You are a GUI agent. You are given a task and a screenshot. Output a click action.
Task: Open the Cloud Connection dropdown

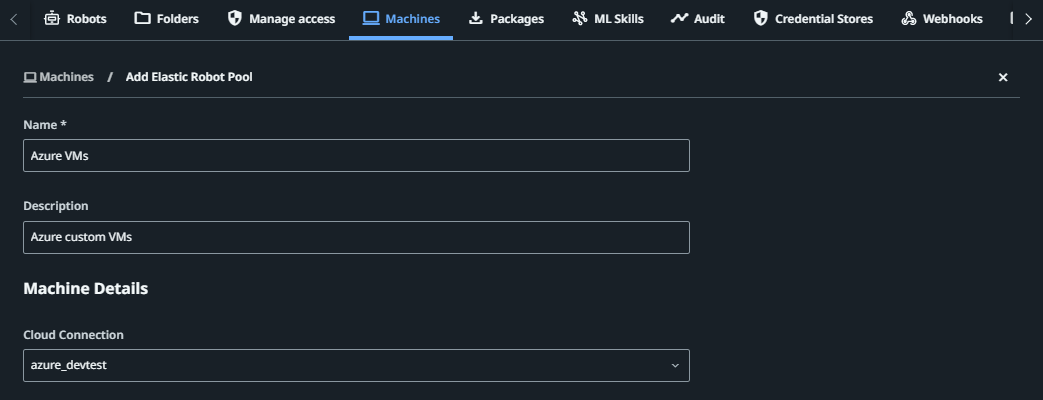coord(357,365)
